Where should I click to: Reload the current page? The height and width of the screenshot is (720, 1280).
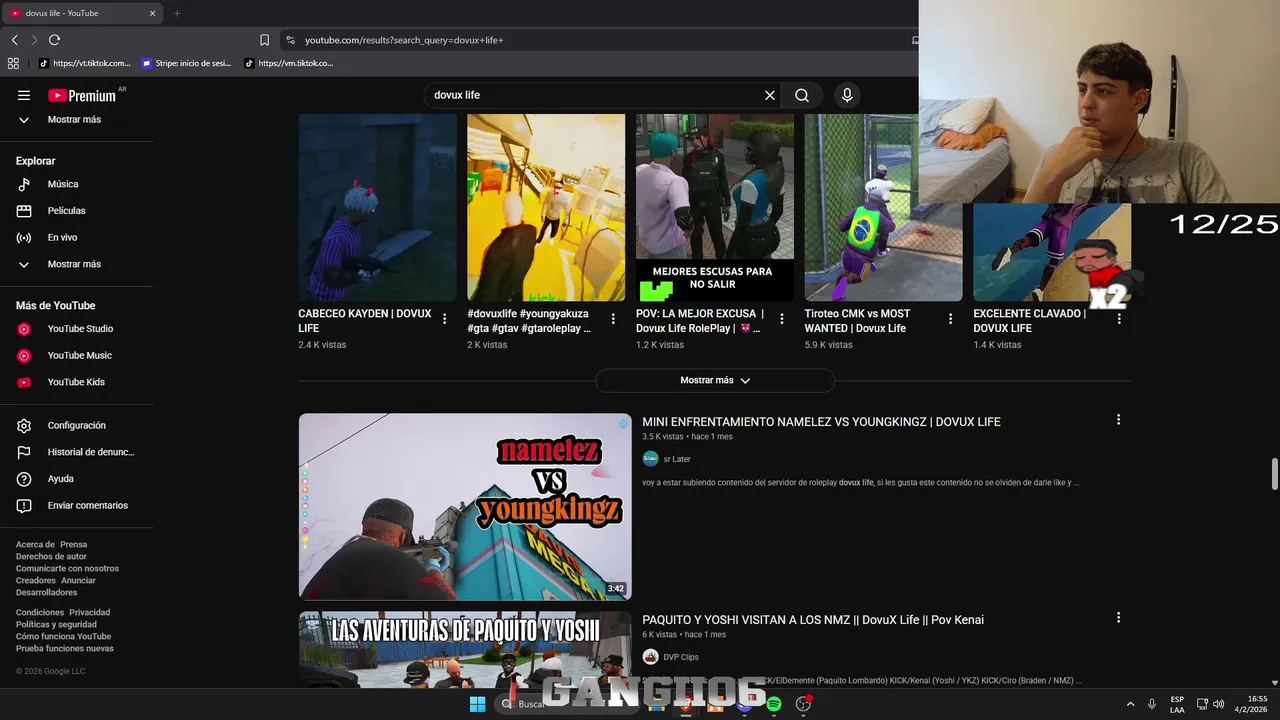coord(54,40)
